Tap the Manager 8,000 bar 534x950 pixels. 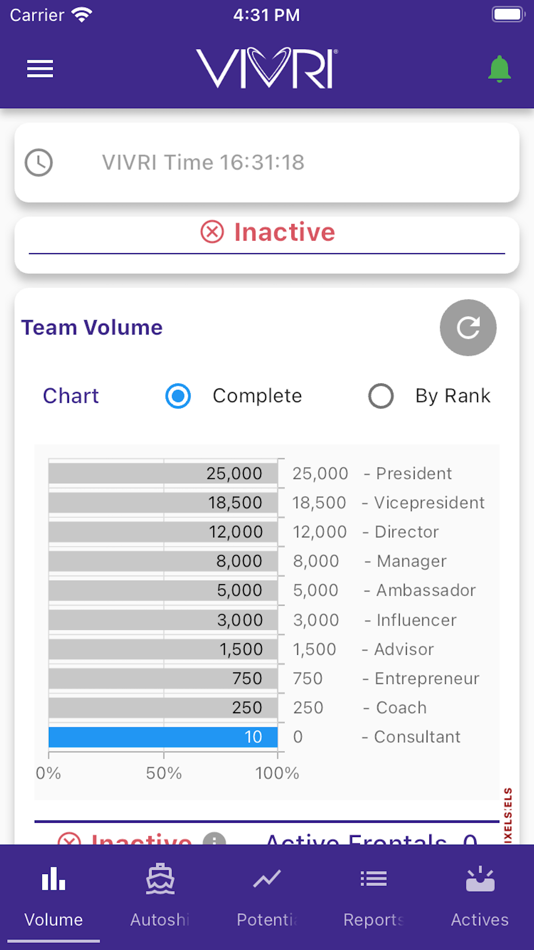tap(163, 561)
